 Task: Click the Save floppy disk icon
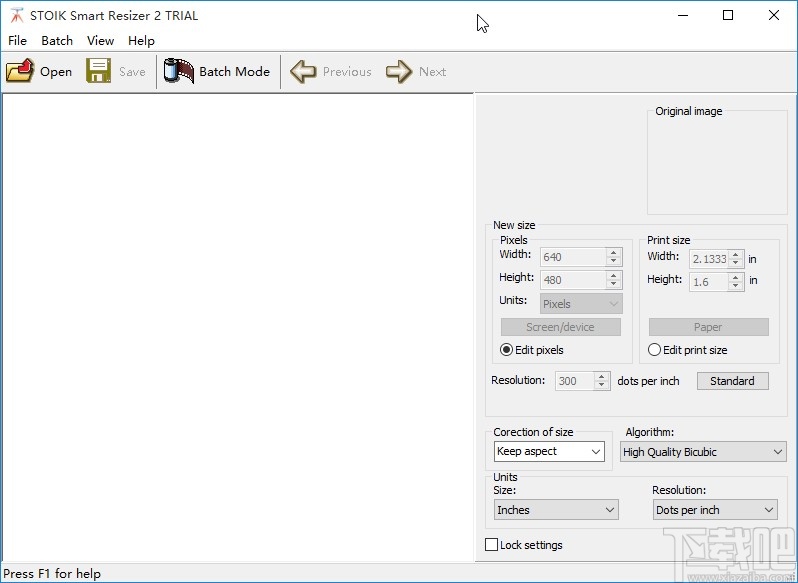[98, 71]
